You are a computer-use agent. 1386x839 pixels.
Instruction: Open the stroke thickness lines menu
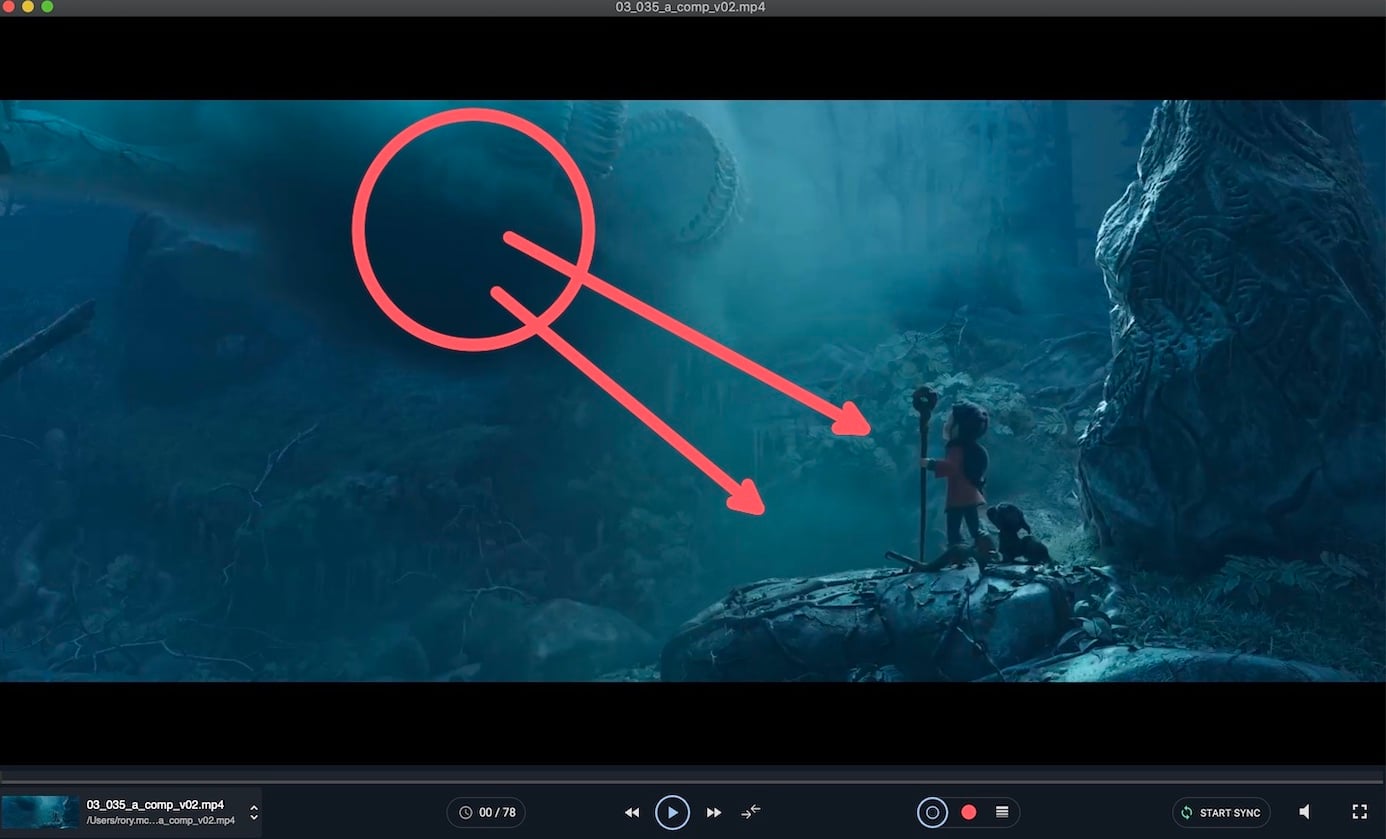click(1002, 813)
